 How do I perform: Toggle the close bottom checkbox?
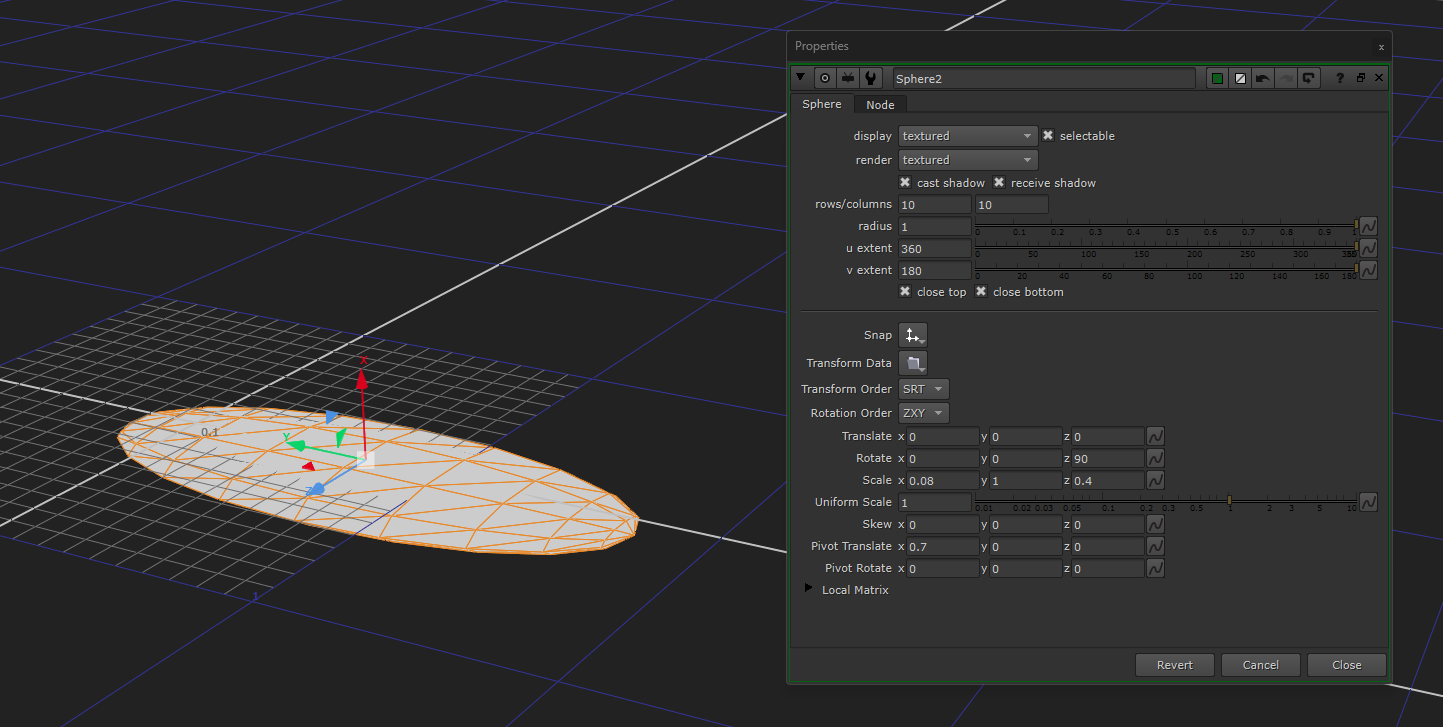pyautogui.click(x=981, y=291)
